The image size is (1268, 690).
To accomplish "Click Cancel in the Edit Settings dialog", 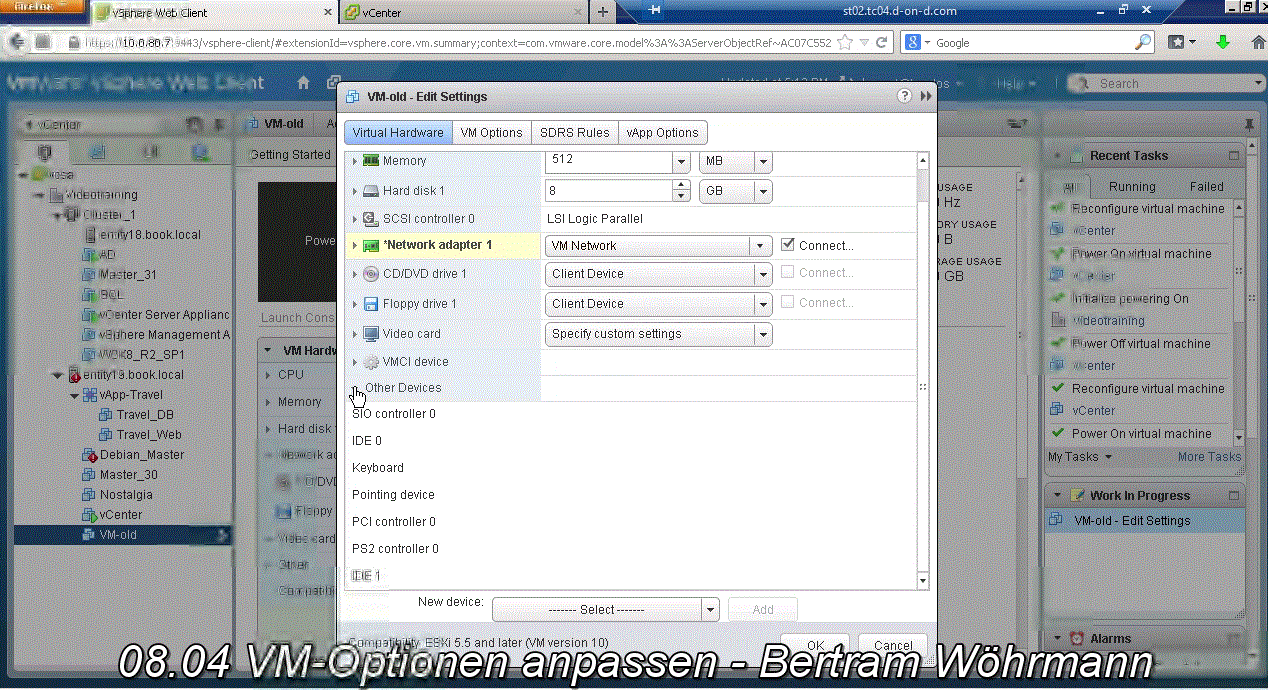I will [892, 646].
